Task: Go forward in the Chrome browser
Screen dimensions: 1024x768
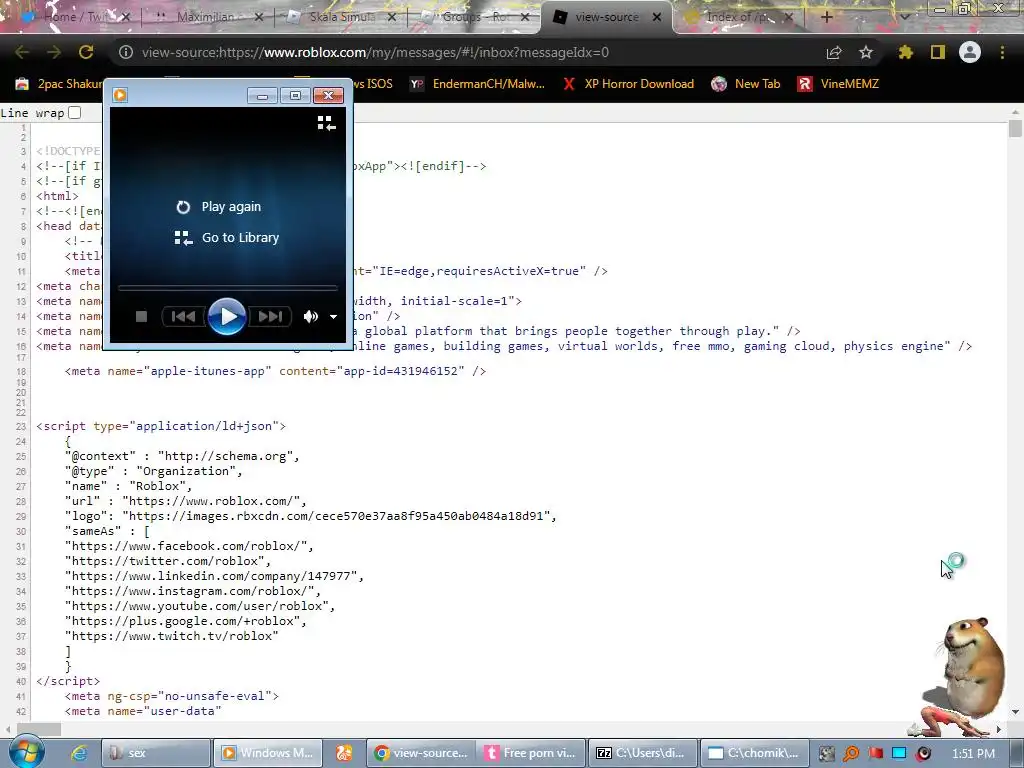Action: (x=54, y=52)
